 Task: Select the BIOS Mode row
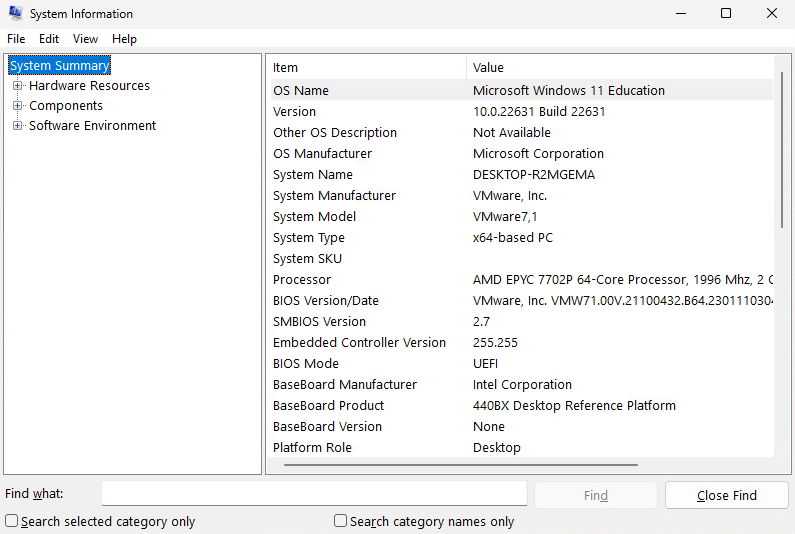point(522,364)
